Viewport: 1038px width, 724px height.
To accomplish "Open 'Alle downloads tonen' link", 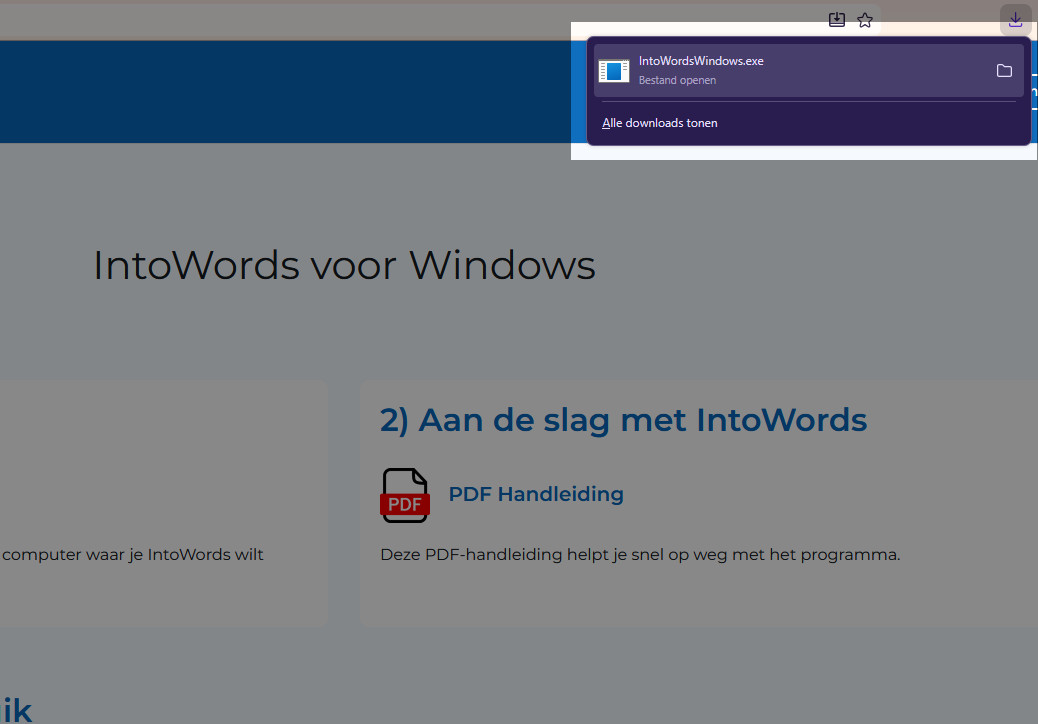I will pos(659,123).
